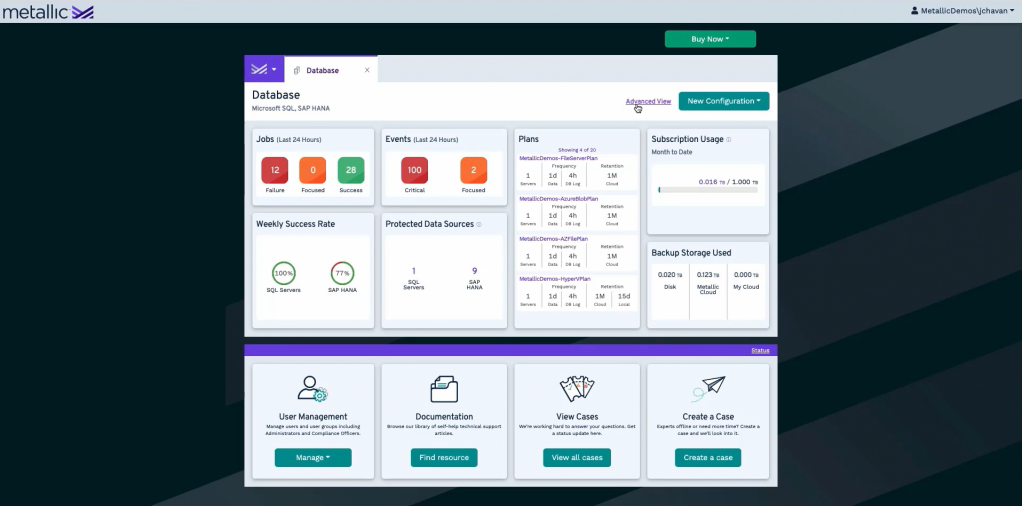Open the Manage dropdown button
Image resolution: width=1022 pixels, height=506 pixels.
coord(313,458)
